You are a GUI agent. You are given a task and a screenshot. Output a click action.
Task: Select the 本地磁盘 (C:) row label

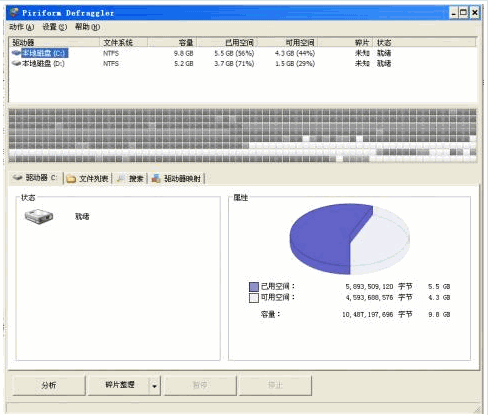tap(45, 53)
